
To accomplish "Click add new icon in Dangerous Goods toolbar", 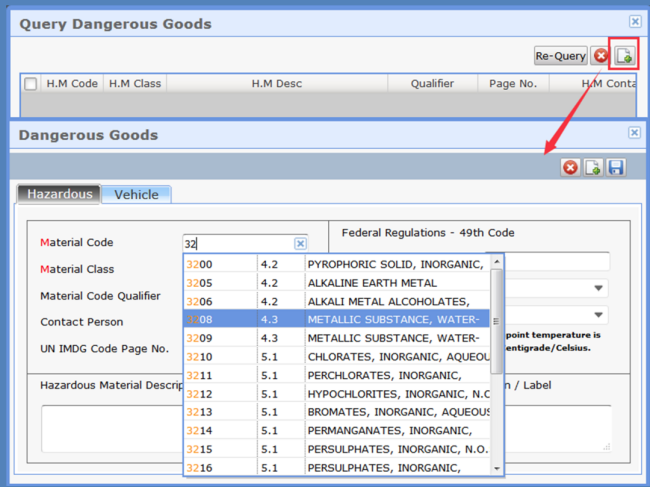I will [x=593, y=168].
